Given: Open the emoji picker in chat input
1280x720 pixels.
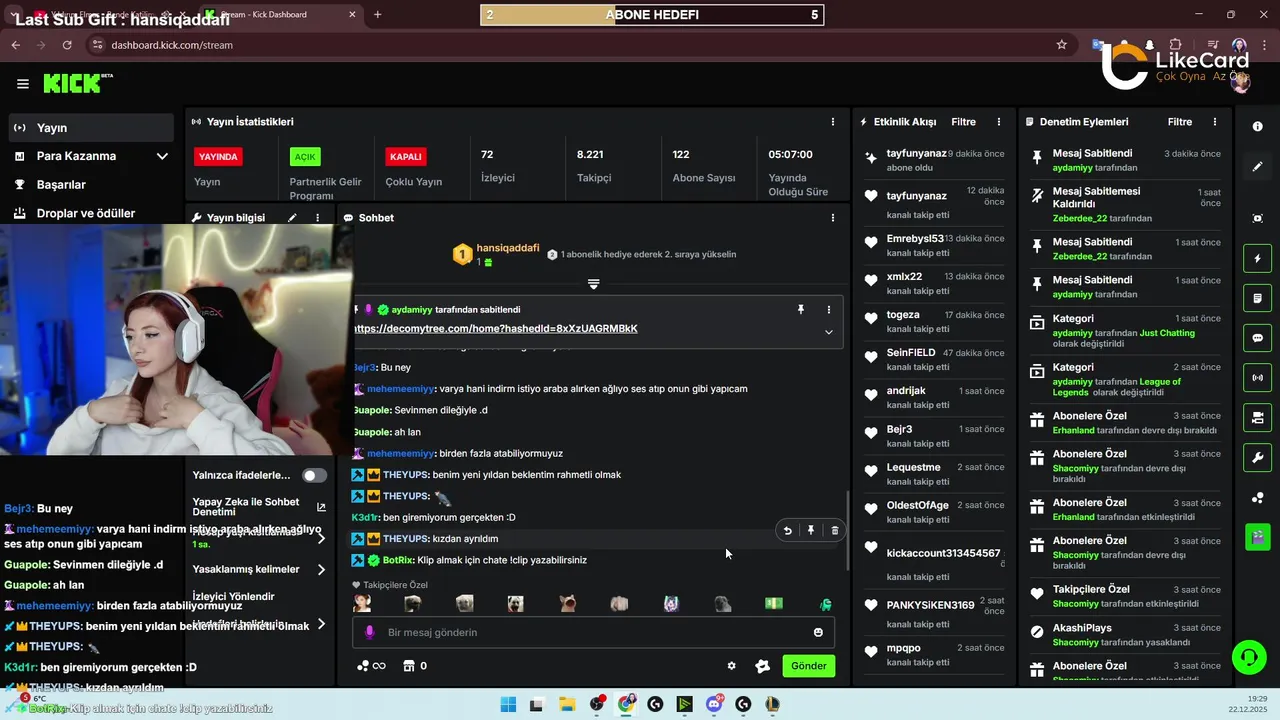Looking at the screenshot, I should [818, 632].
